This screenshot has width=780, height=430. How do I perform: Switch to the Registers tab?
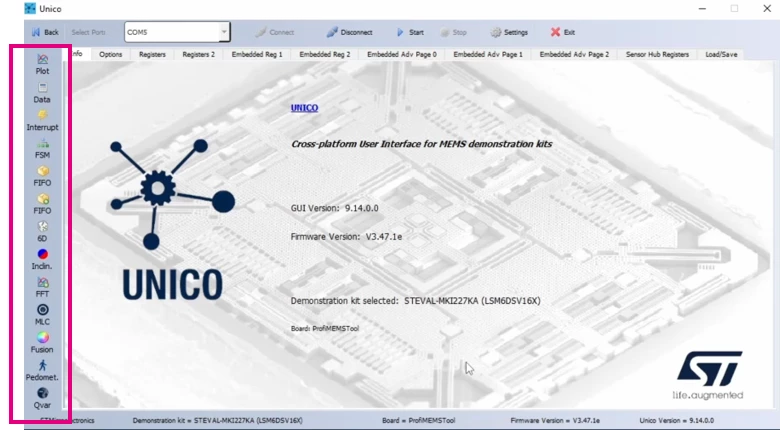[x=152, y=54]
